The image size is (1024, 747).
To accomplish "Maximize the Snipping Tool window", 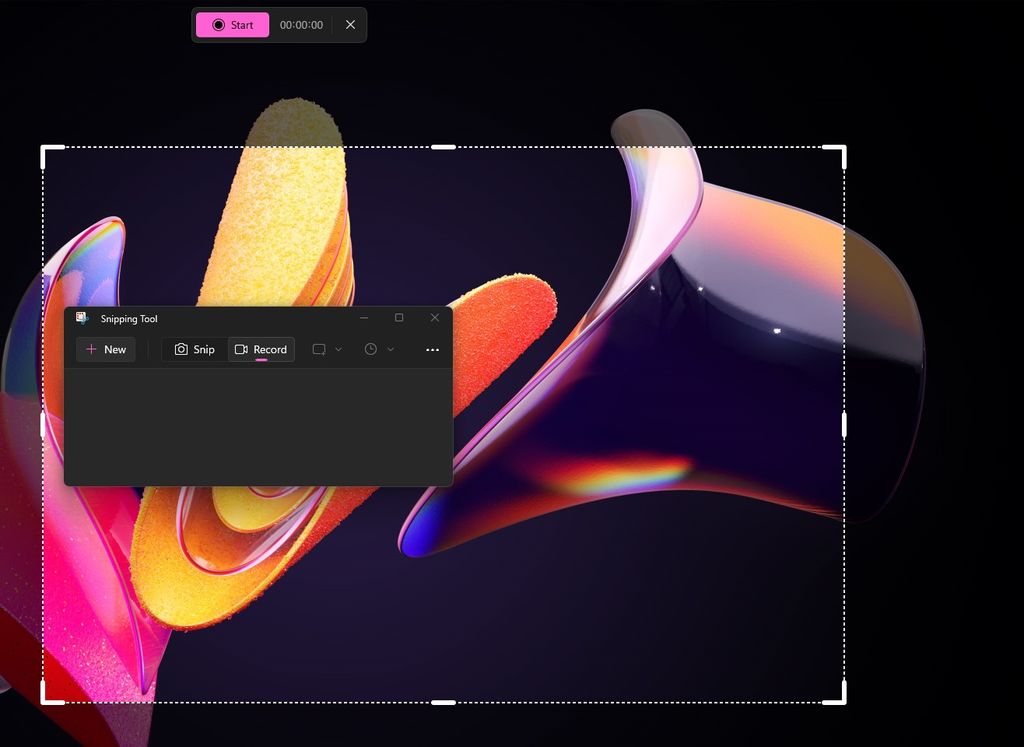I will click(399, 317).
